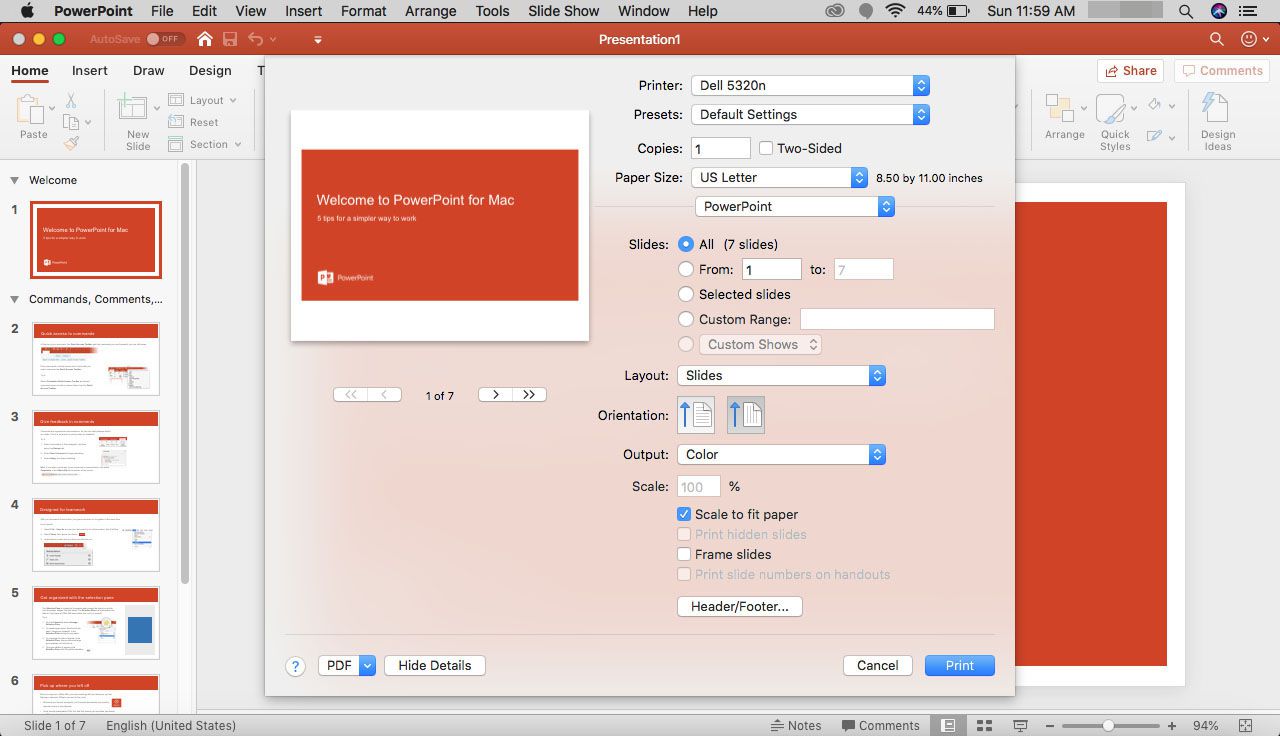Click the Format Painter brush icon
Image resolution: width=1280 pixels, height=736 pixels.
coord(71,143)
